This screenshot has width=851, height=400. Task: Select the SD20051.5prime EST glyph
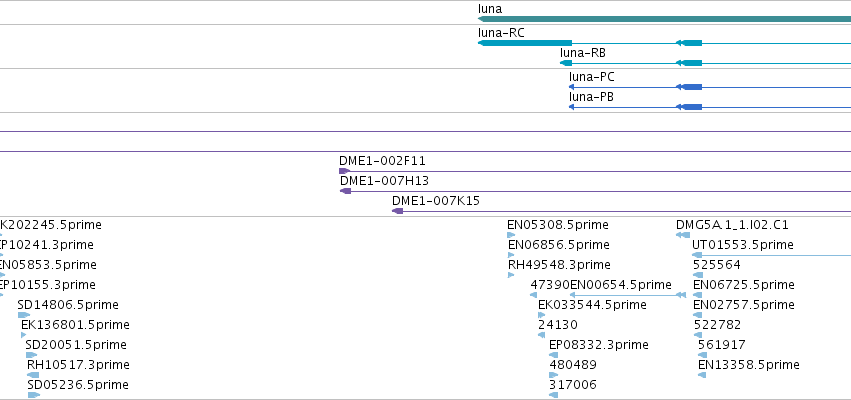(31, 355)
